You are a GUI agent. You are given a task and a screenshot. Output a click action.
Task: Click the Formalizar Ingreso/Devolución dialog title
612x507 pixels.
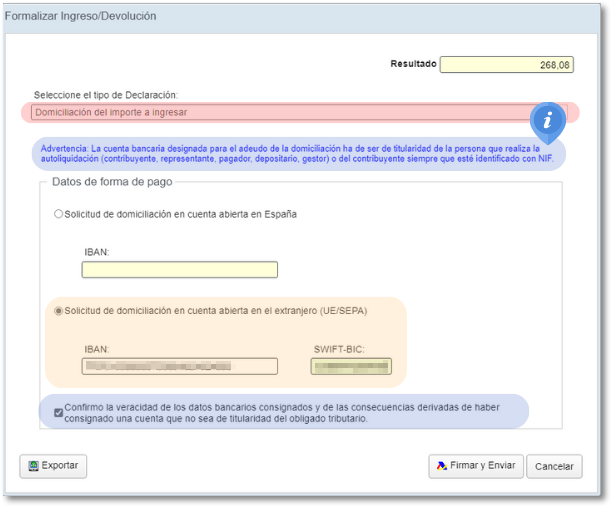[x=80, y=17]
